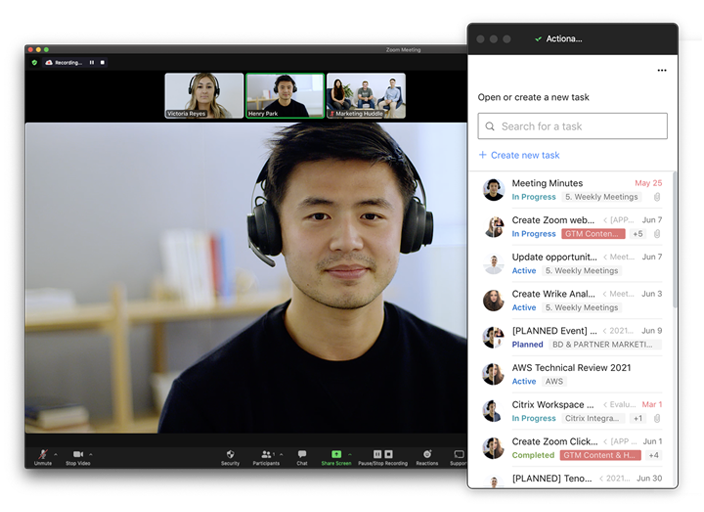The height and width of the screenshot is (512, 704).
Task: Open the three-dot menu in Wrike panel
Action: point(662,71)
